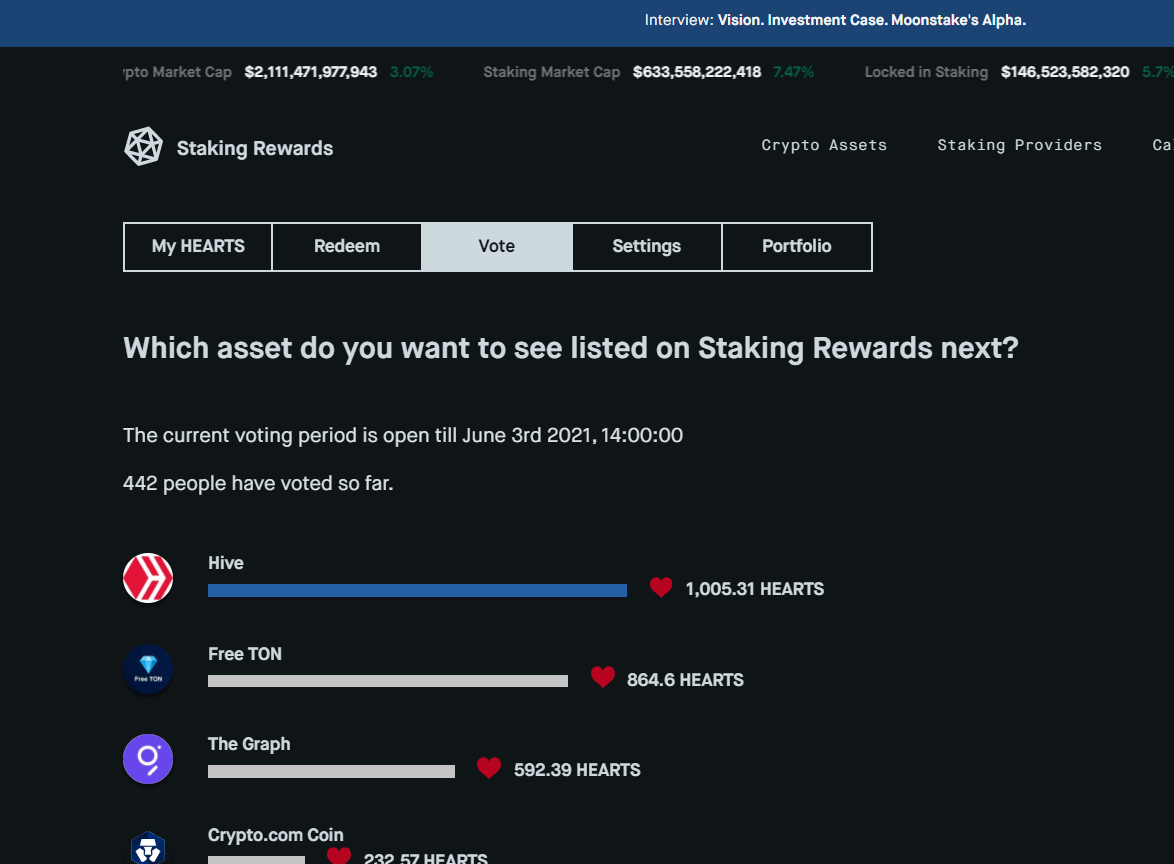Viewport: 1174px width, 864px height.
Task: Click the blue Hive vote progress bar
Action: click(417, 591)
